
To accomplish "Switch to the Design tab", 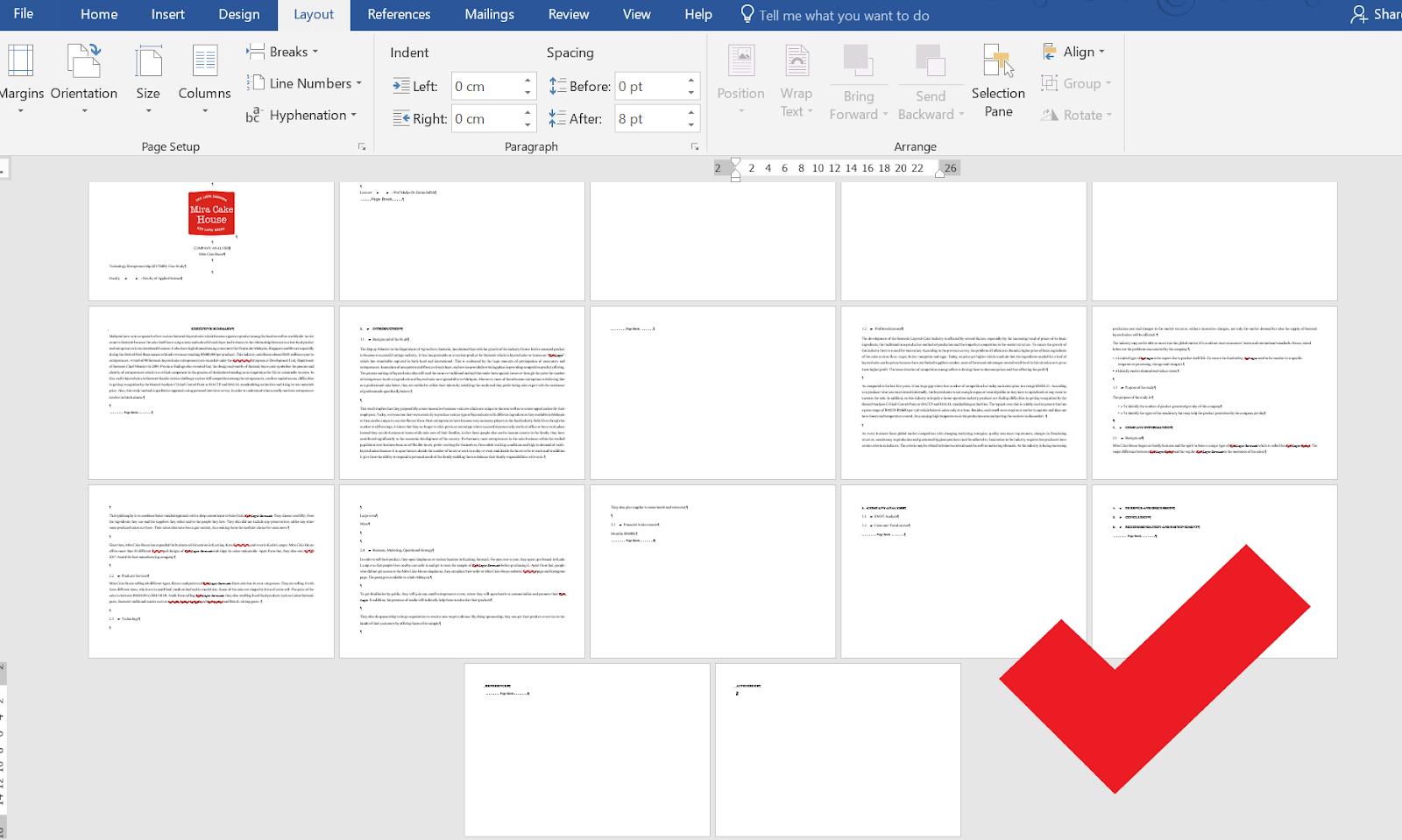I will (239, 15).
